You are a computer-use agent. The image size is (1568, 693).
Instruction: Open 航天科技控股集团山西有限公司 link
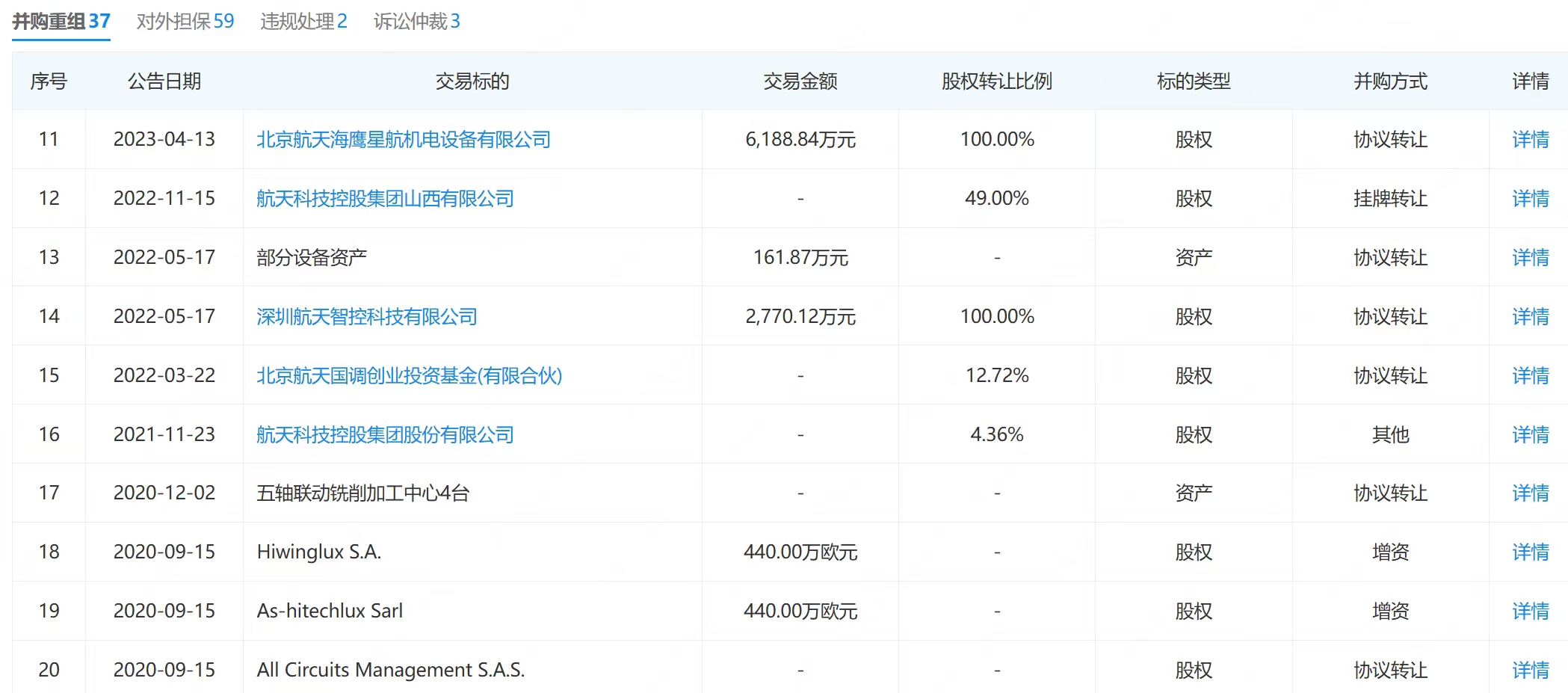pos(385,199)
